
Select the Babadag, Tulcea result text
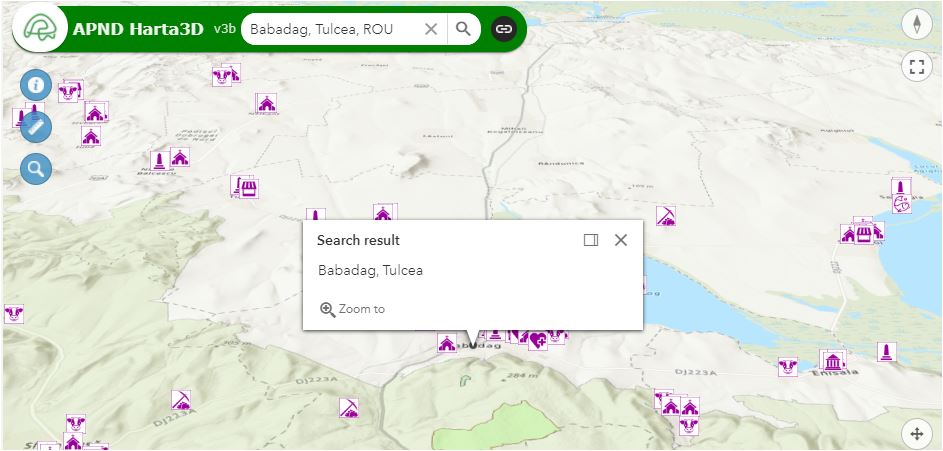click(370, 271)
